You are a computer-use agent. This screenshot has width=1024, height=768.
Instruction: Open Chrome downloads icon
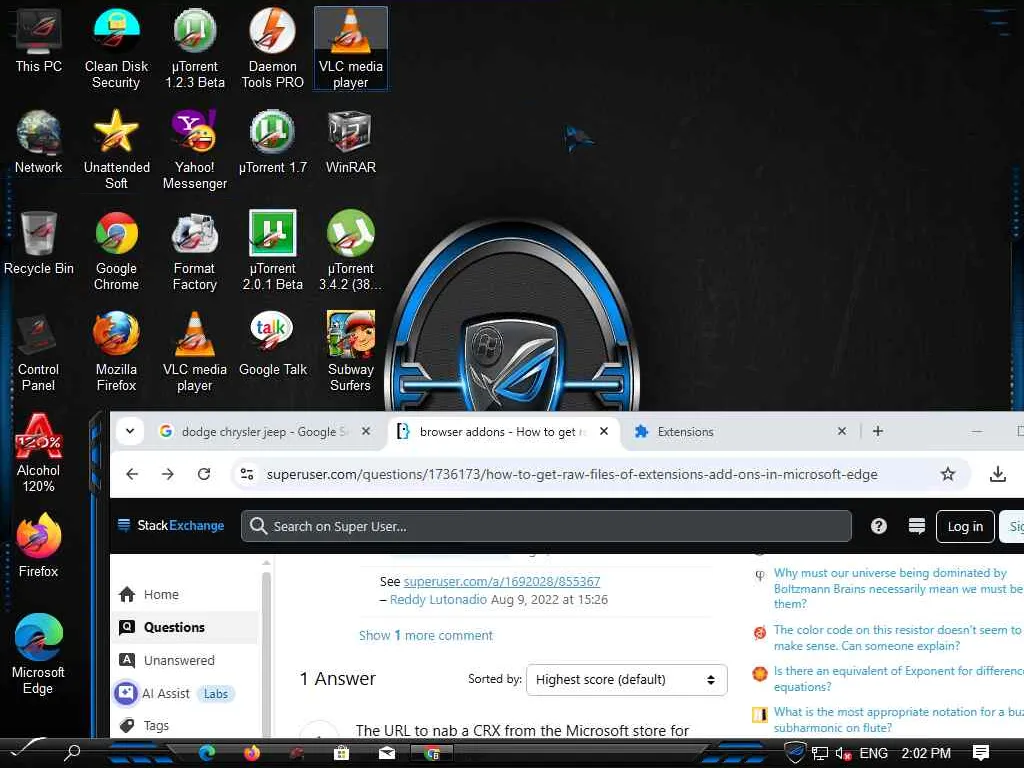coord(997,474)
